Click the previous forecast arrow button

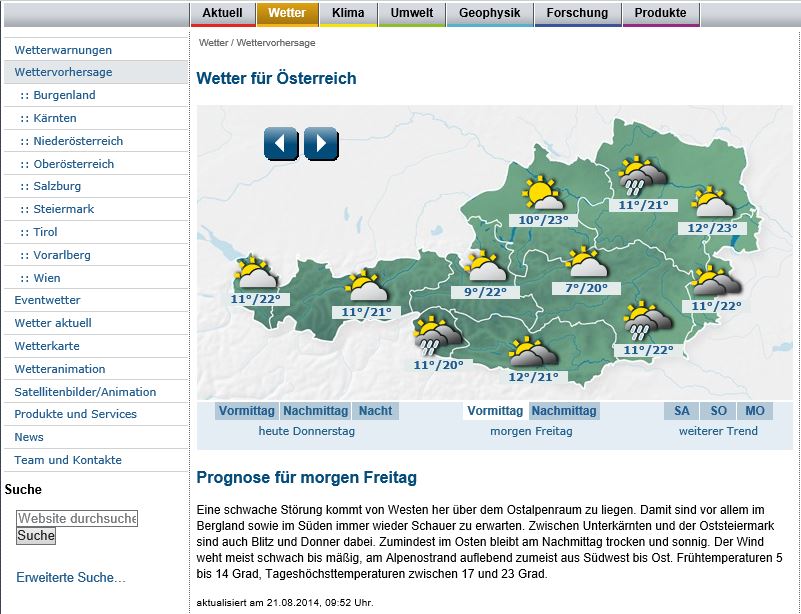point(281,144)
